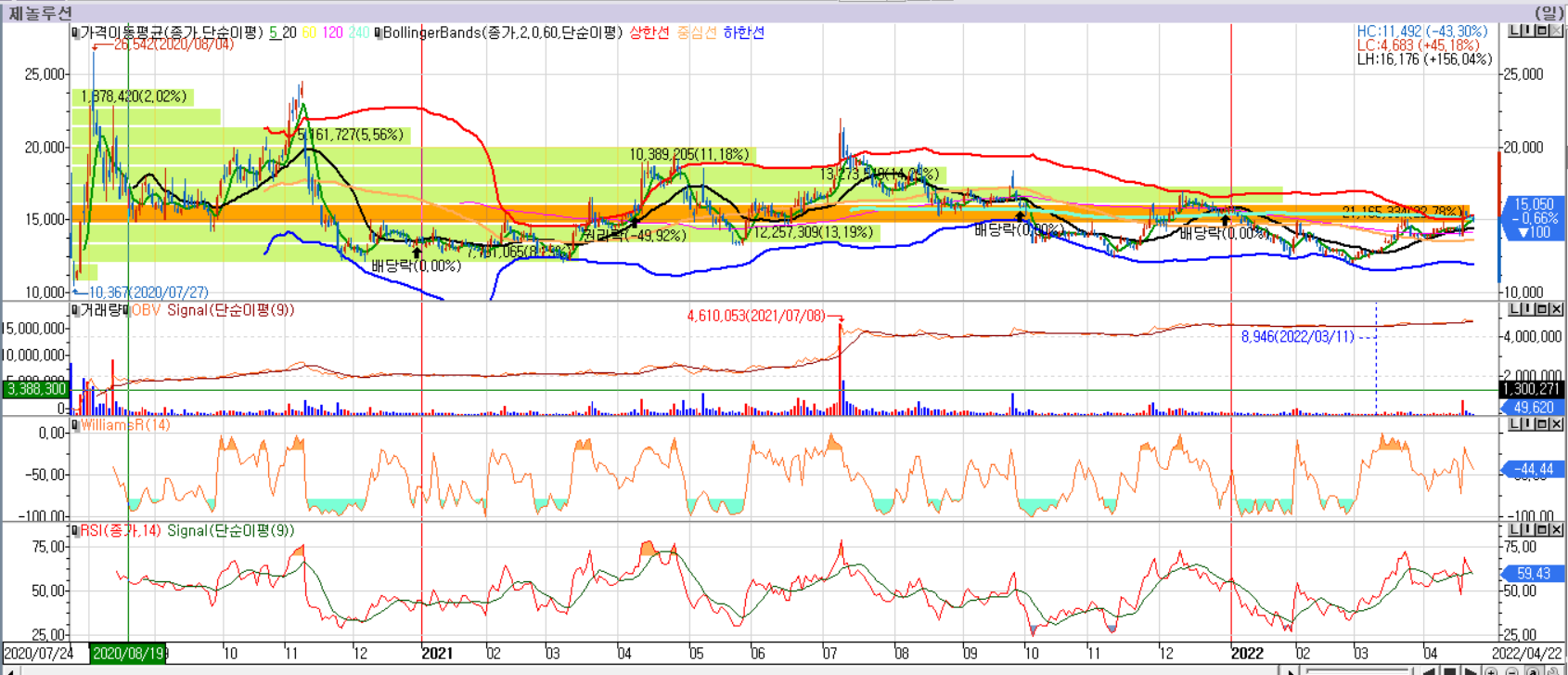This screenshot has width=1568, height=675.
Task: Click the L button on the WilliamsR panel
Action: (1514, 424)
